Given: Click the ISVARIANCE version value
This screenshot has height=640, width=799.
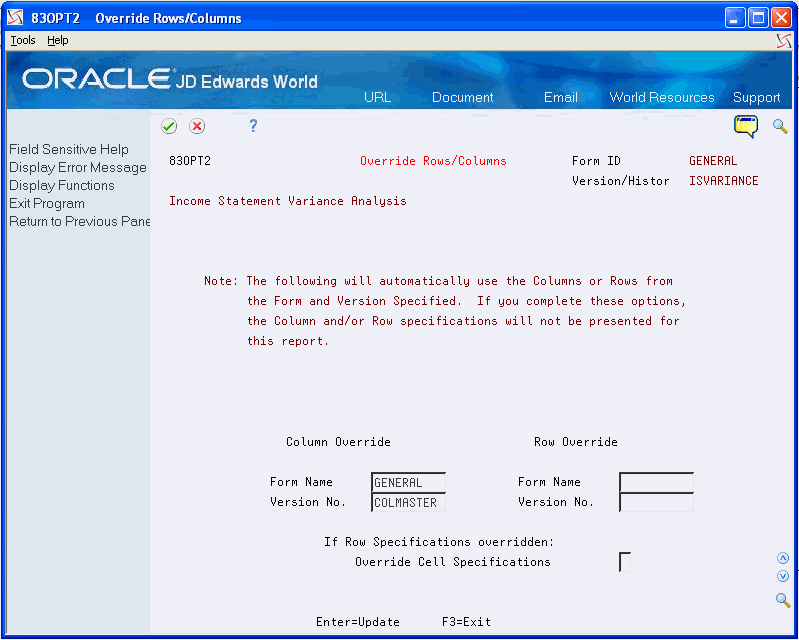Looking at the screenshot, I should click(x=724, y=181).
